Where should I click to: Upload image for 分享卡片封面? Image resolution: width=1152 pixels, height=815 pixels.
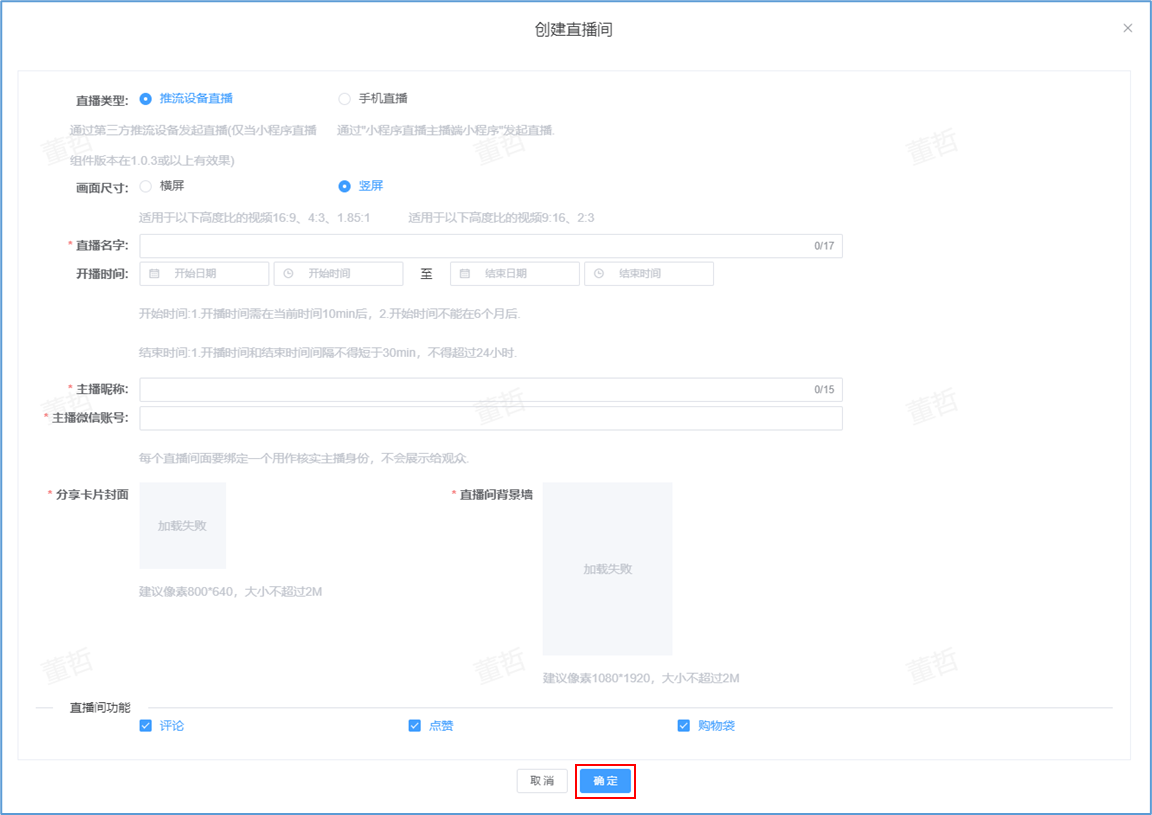click(183, 525)
